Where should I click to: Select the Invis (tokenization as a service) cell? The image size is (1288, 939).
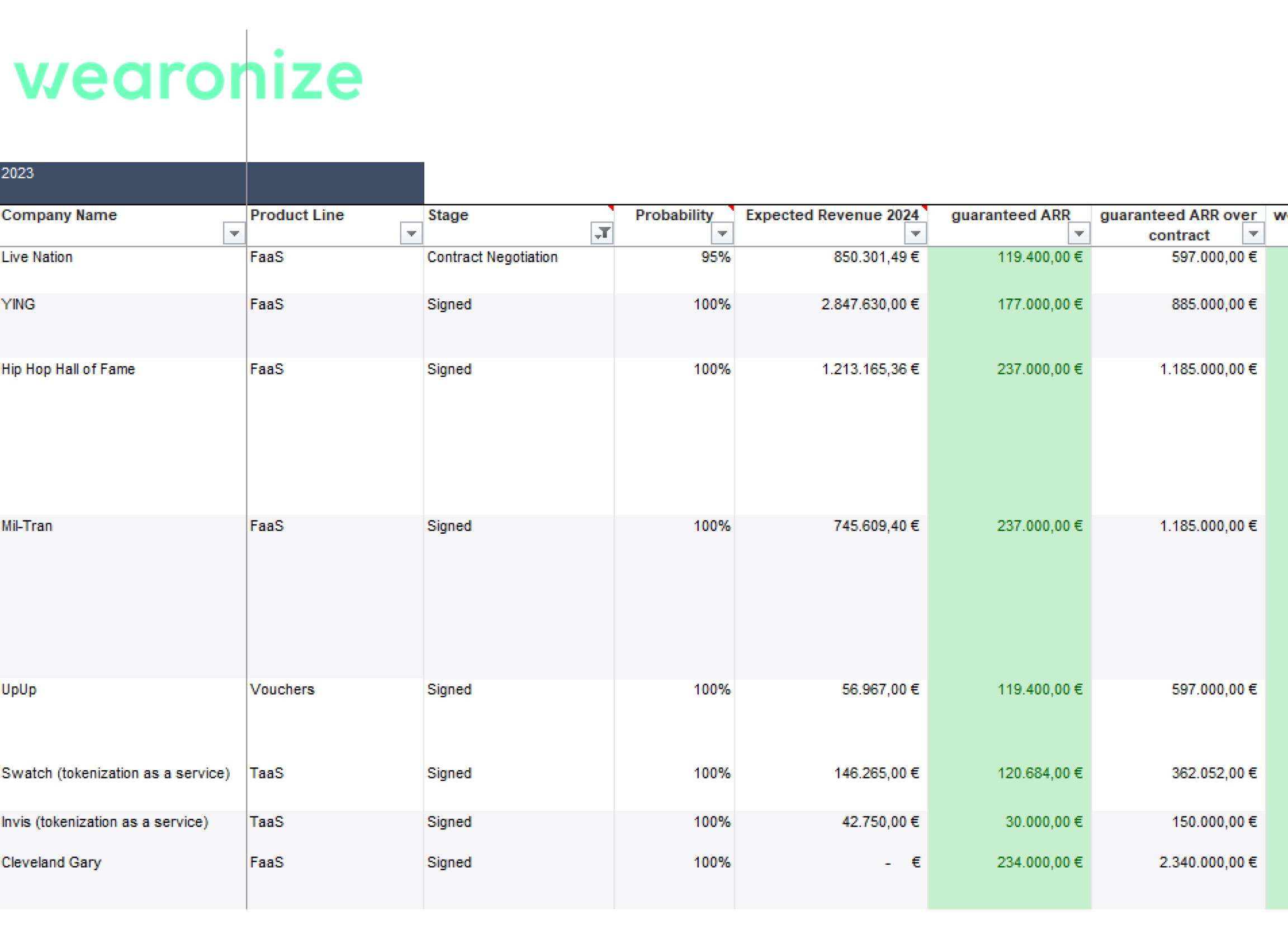(x=123, y=831)
